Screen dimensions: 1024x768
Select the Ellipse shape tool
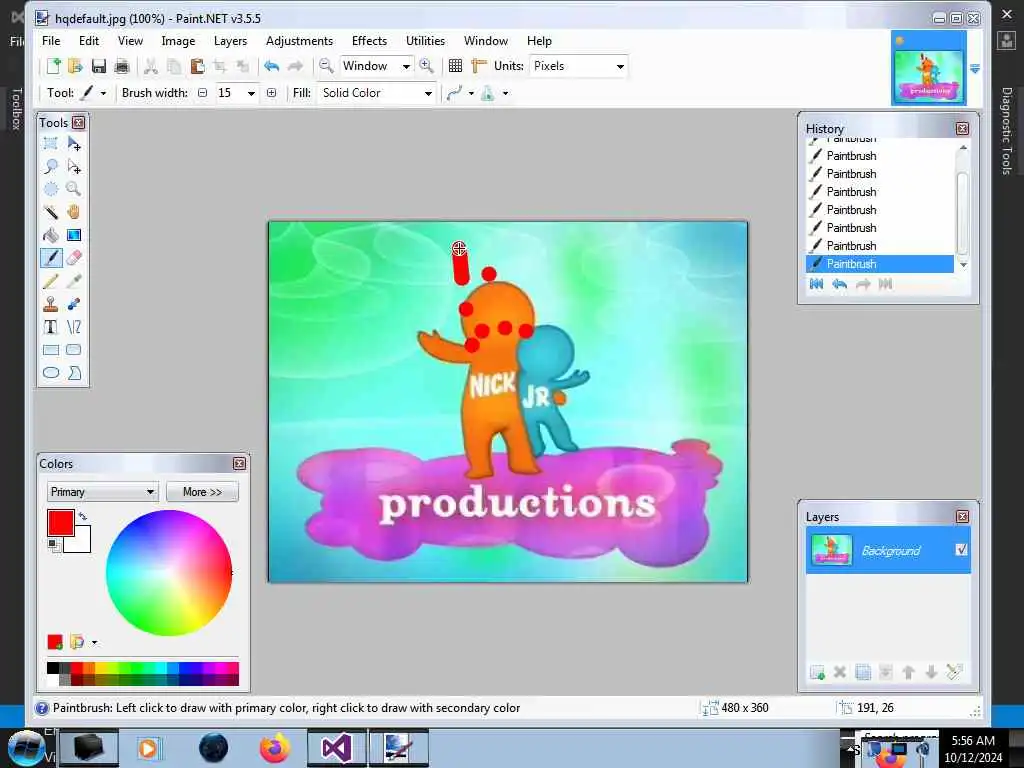50,373
